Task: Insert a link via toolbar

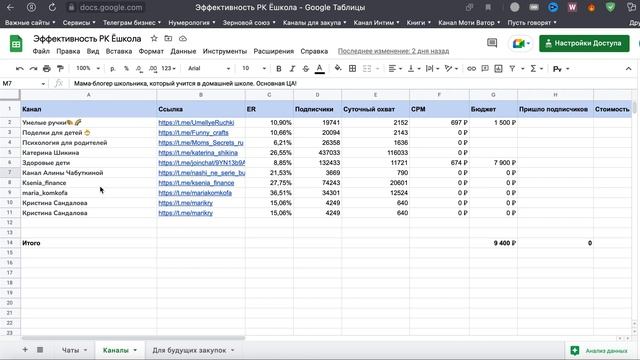Action: click(471, 69)
